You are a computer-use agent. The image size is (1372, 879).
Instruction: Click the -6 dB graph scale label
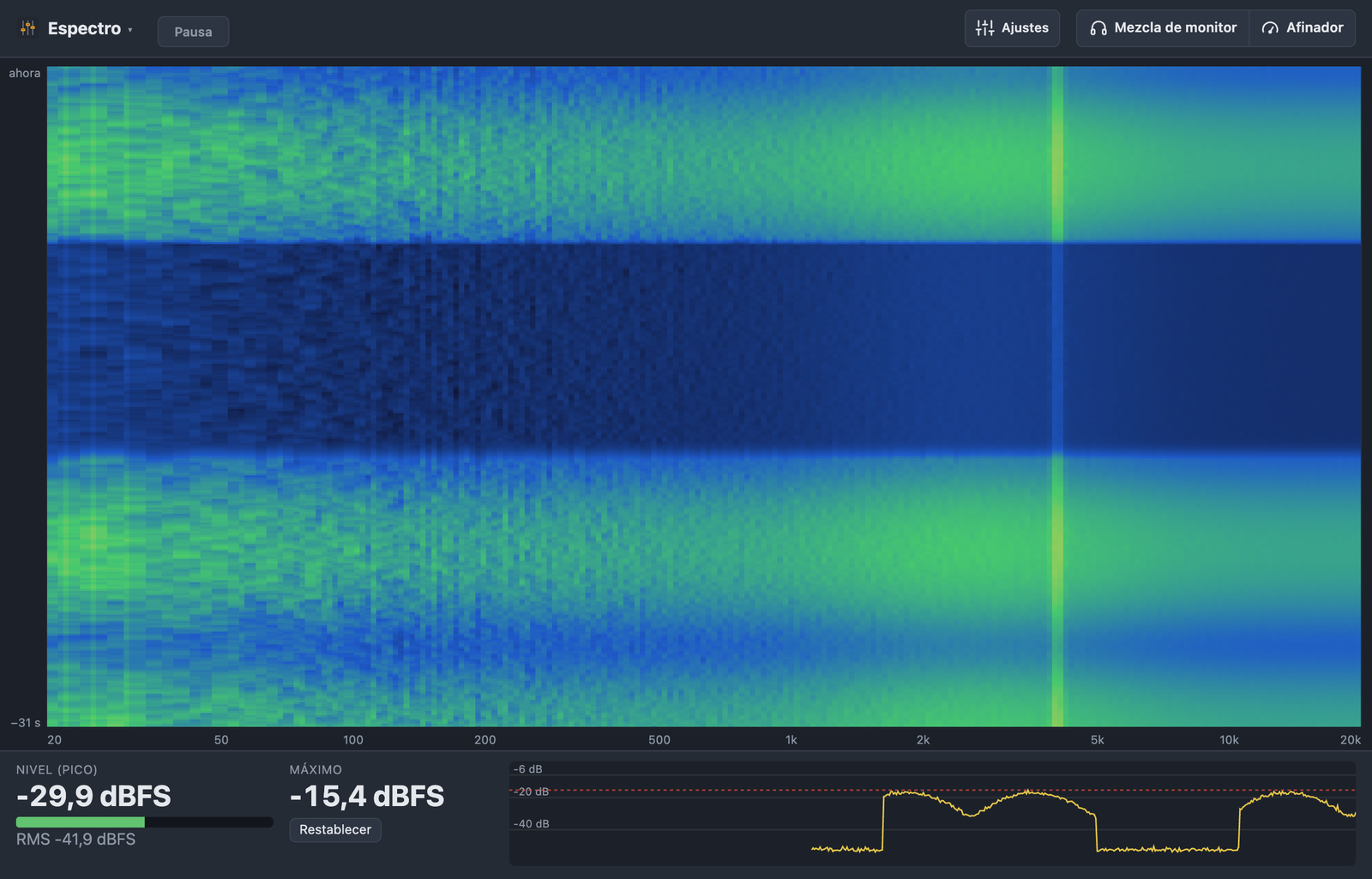[x=528, y=769]
